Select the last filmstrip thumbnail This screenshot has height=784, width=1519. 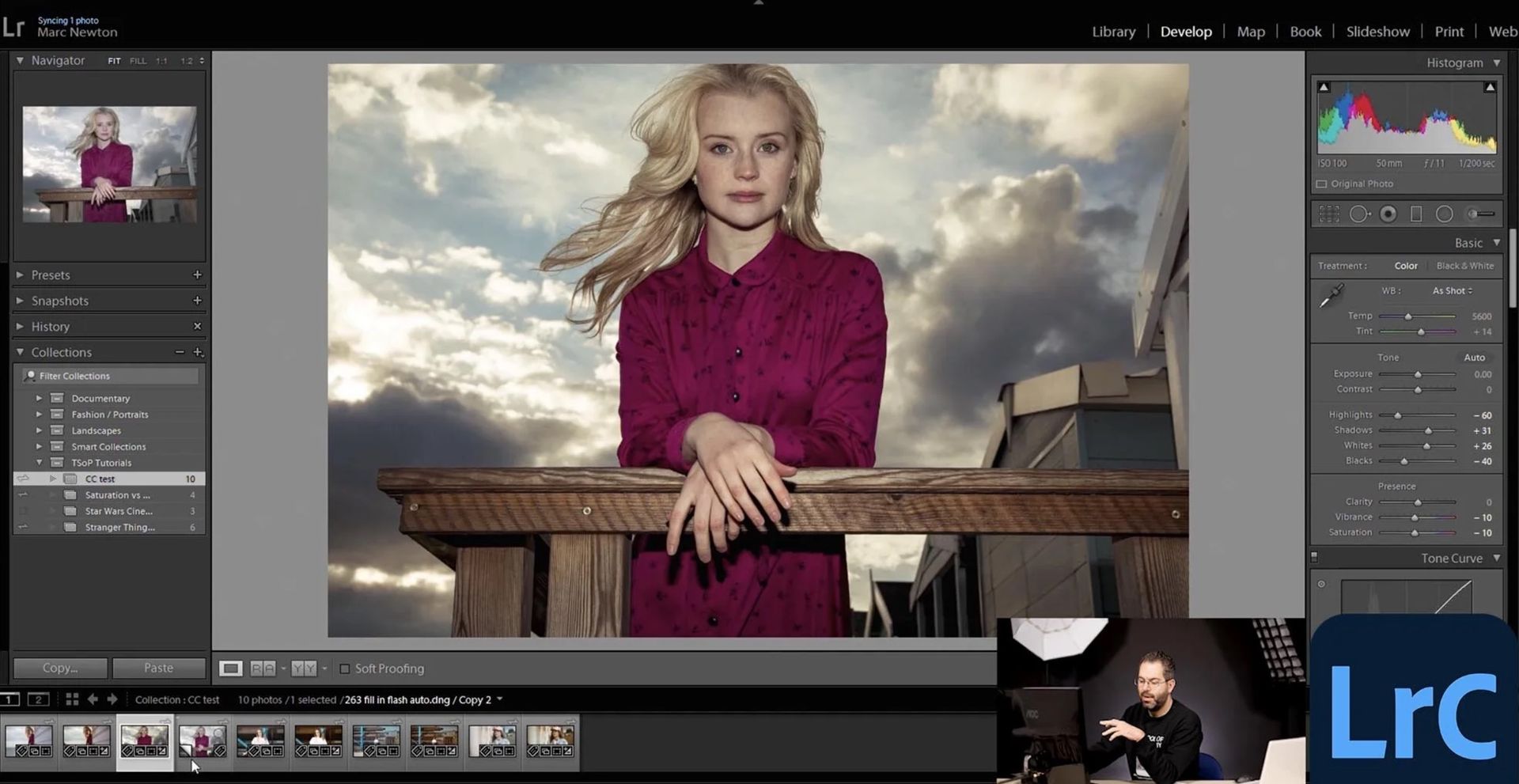pos(551,741)
